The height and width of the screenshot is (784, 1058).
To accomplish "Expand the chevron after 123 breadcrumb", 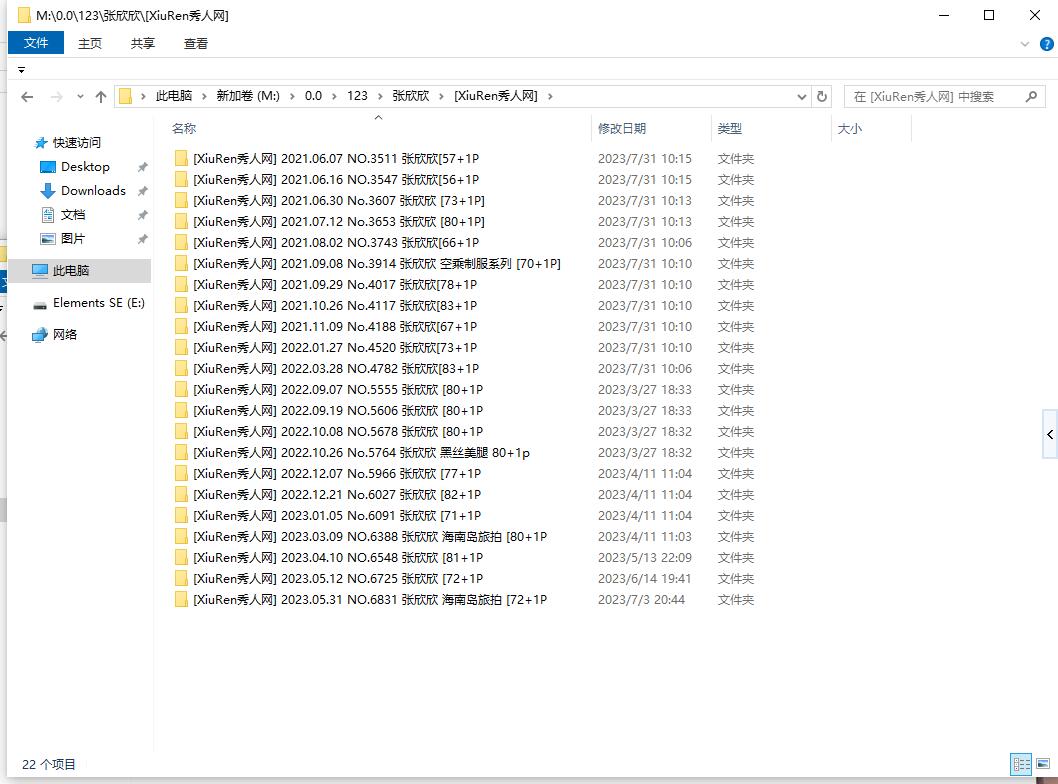I will (x=381, y=96).
